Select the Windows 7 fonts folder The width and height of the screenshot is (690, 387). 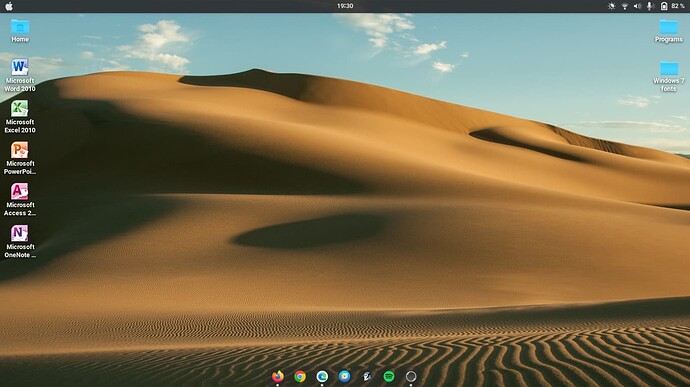[668, 76]
